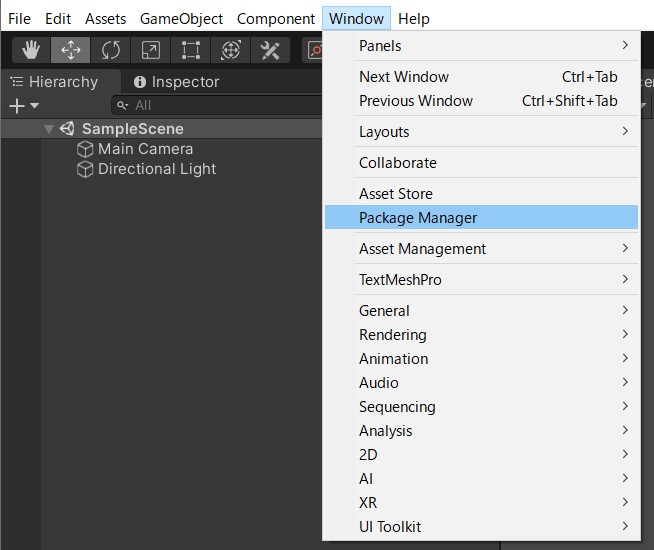Image resolution: width=654 pixels, height=550 pixels.
Task: Choose Asset Store menu entry
Action: click(x=396, y=194)
